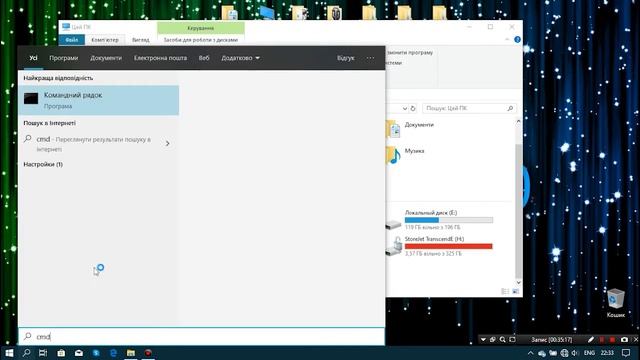The height and width of the screenshot is (360, 640).
Task: Switch to the Документи search tab
Action: click(x=106, y=58)
